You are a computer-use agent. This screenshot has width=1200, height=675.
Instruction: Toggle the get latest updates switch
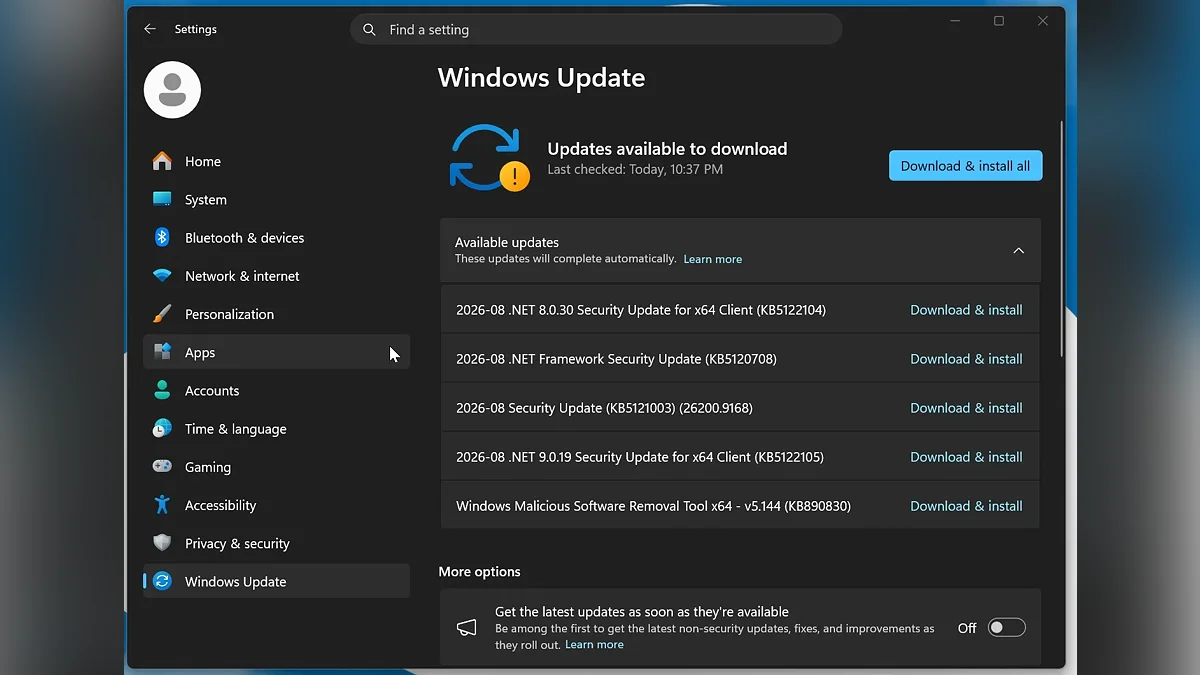coord(1007,628)
